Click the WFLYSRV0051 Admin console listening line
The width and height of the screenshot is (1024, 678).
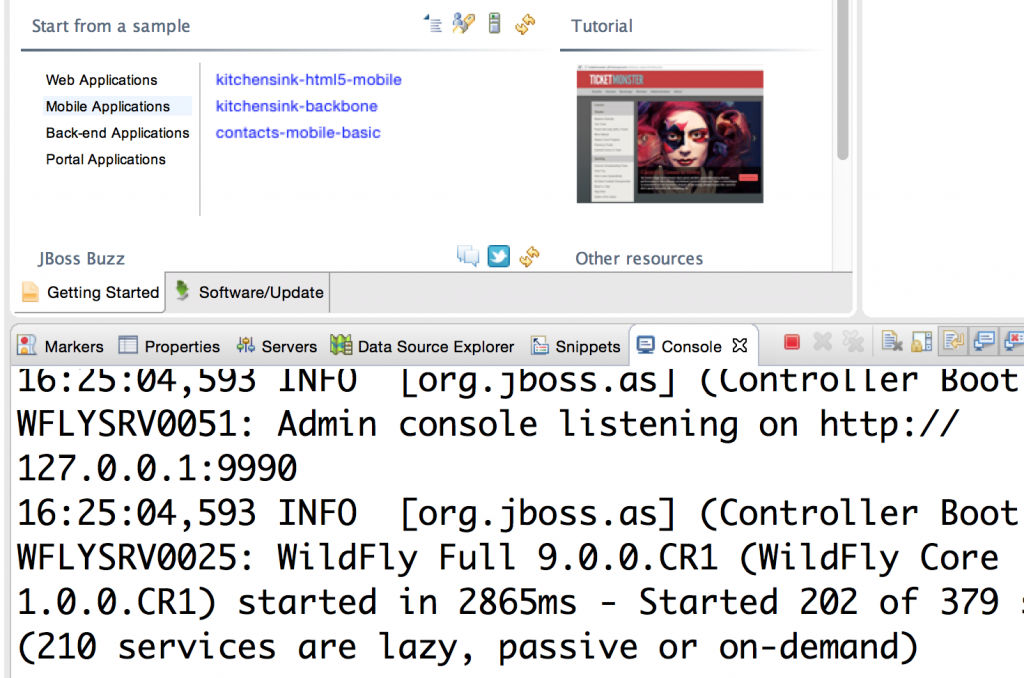point(487,425)
